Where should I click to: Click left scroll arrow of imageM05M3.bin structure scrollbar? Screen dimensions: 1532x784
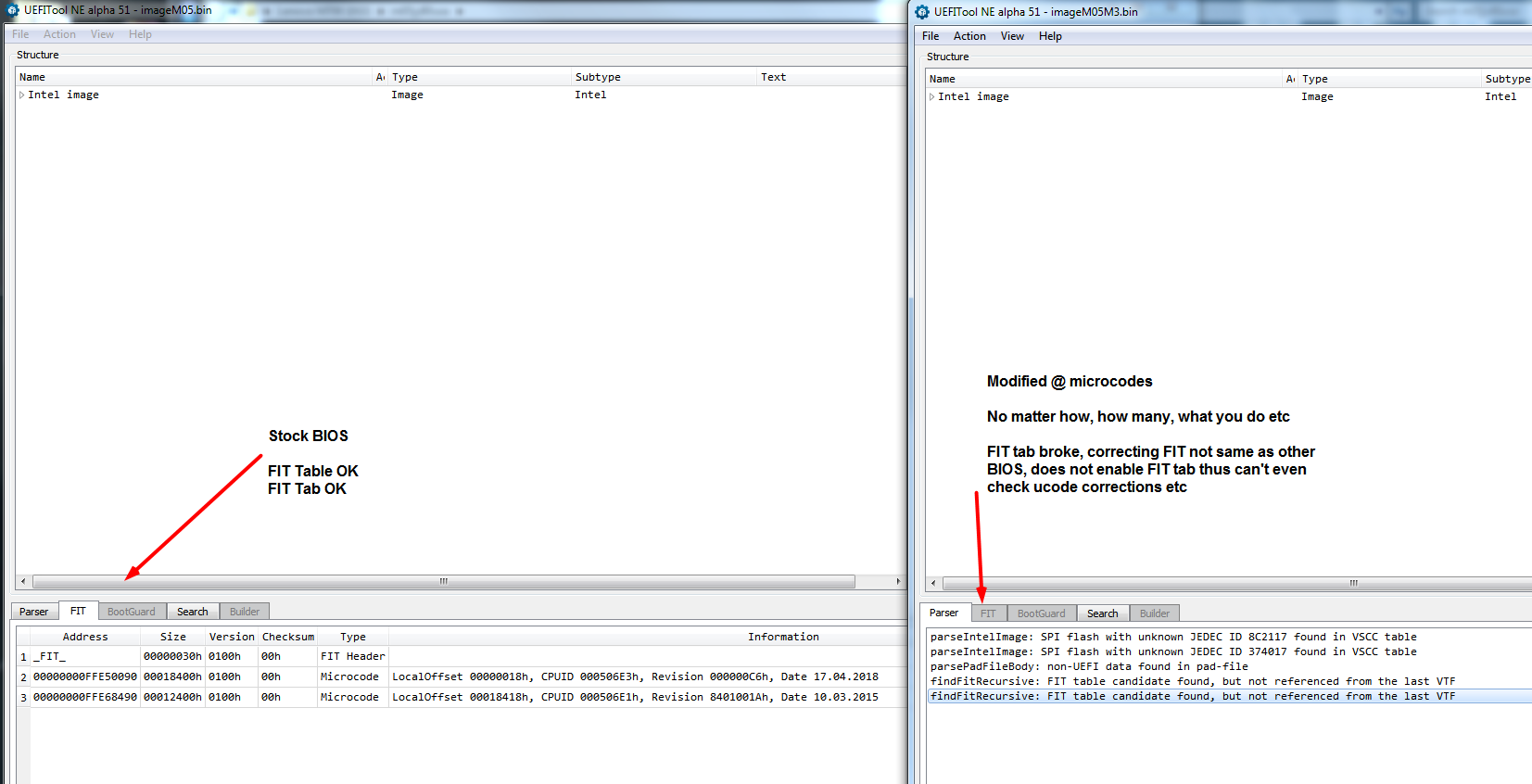point(933,584)
